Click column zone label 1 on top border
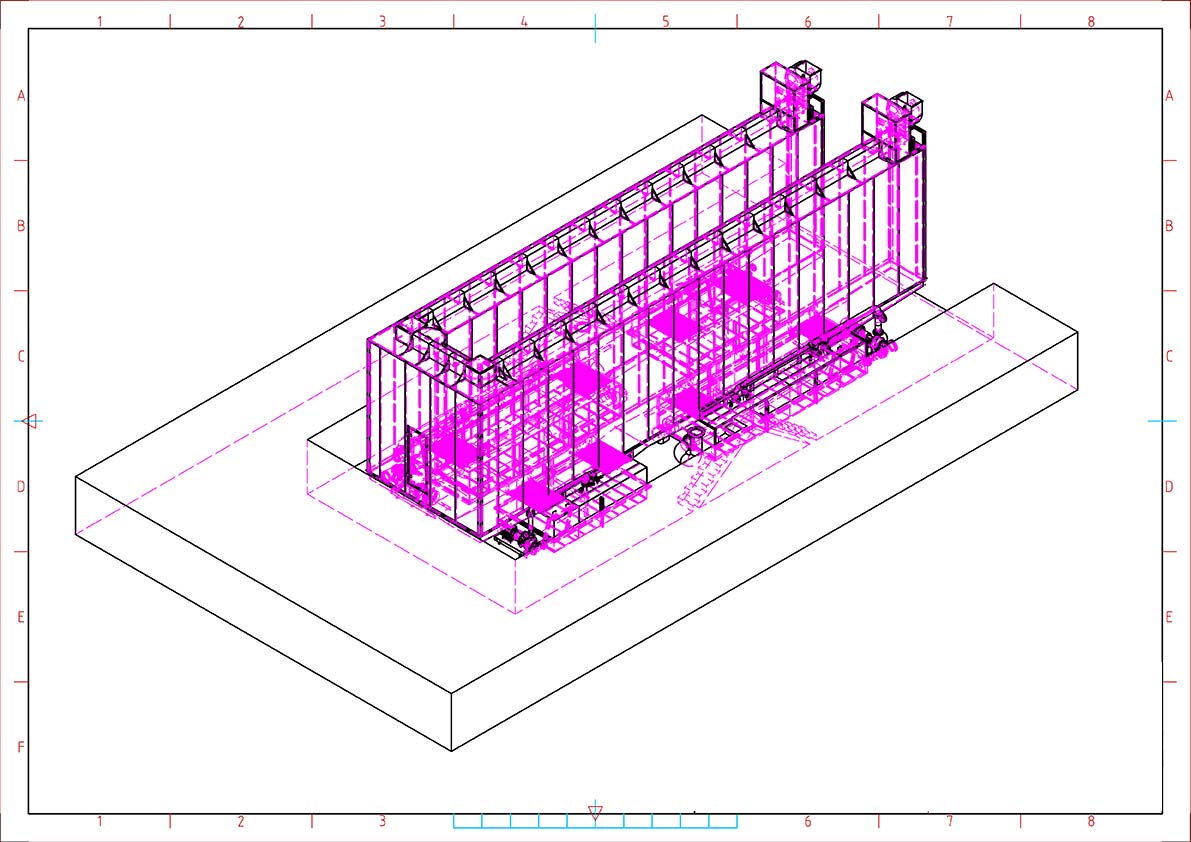This screenshot has width=1191, height=842. coord(99,21)
